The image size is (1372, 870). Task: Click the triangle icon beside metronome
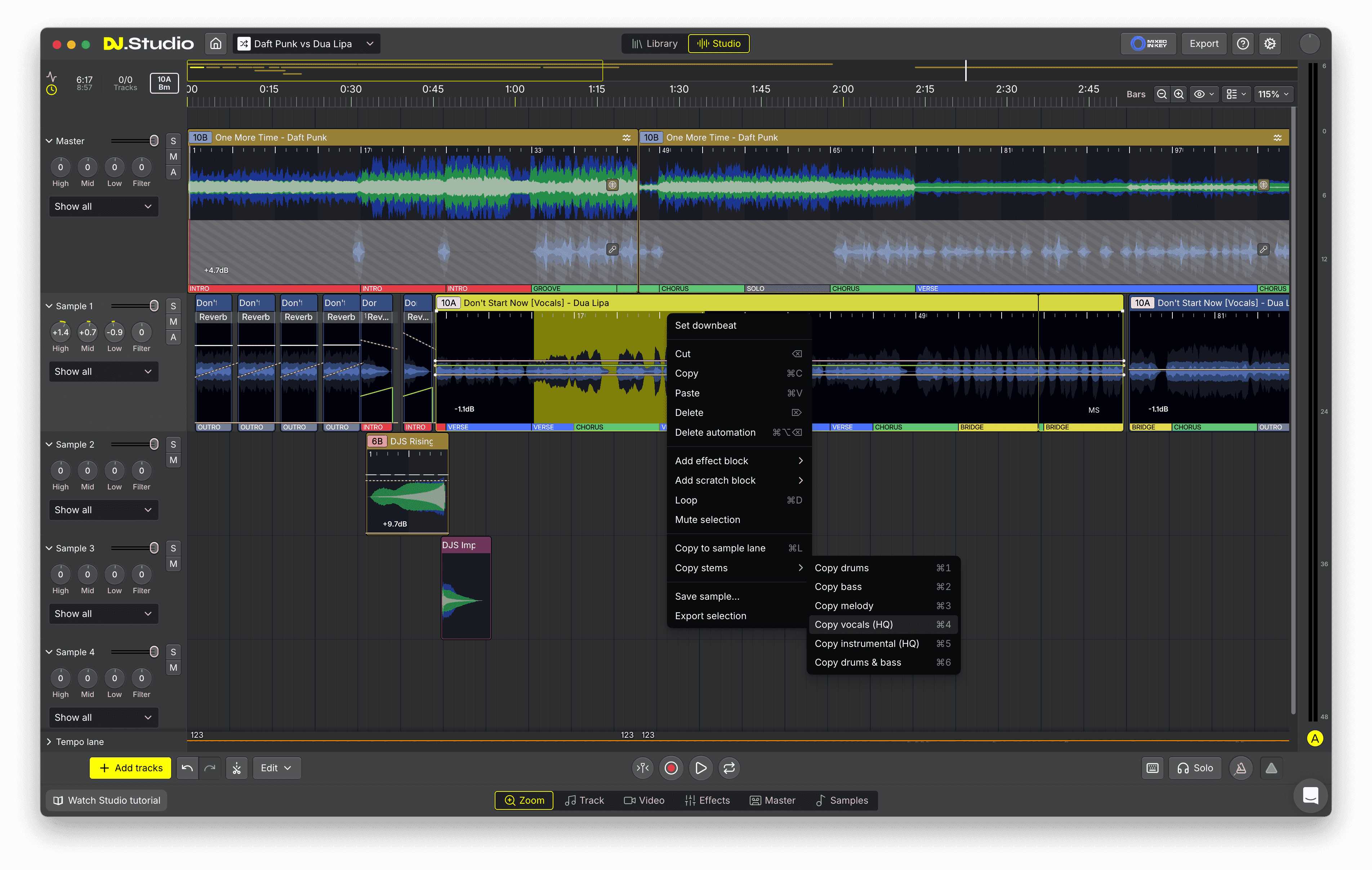pyautogui.click(x=1271, y=768)
